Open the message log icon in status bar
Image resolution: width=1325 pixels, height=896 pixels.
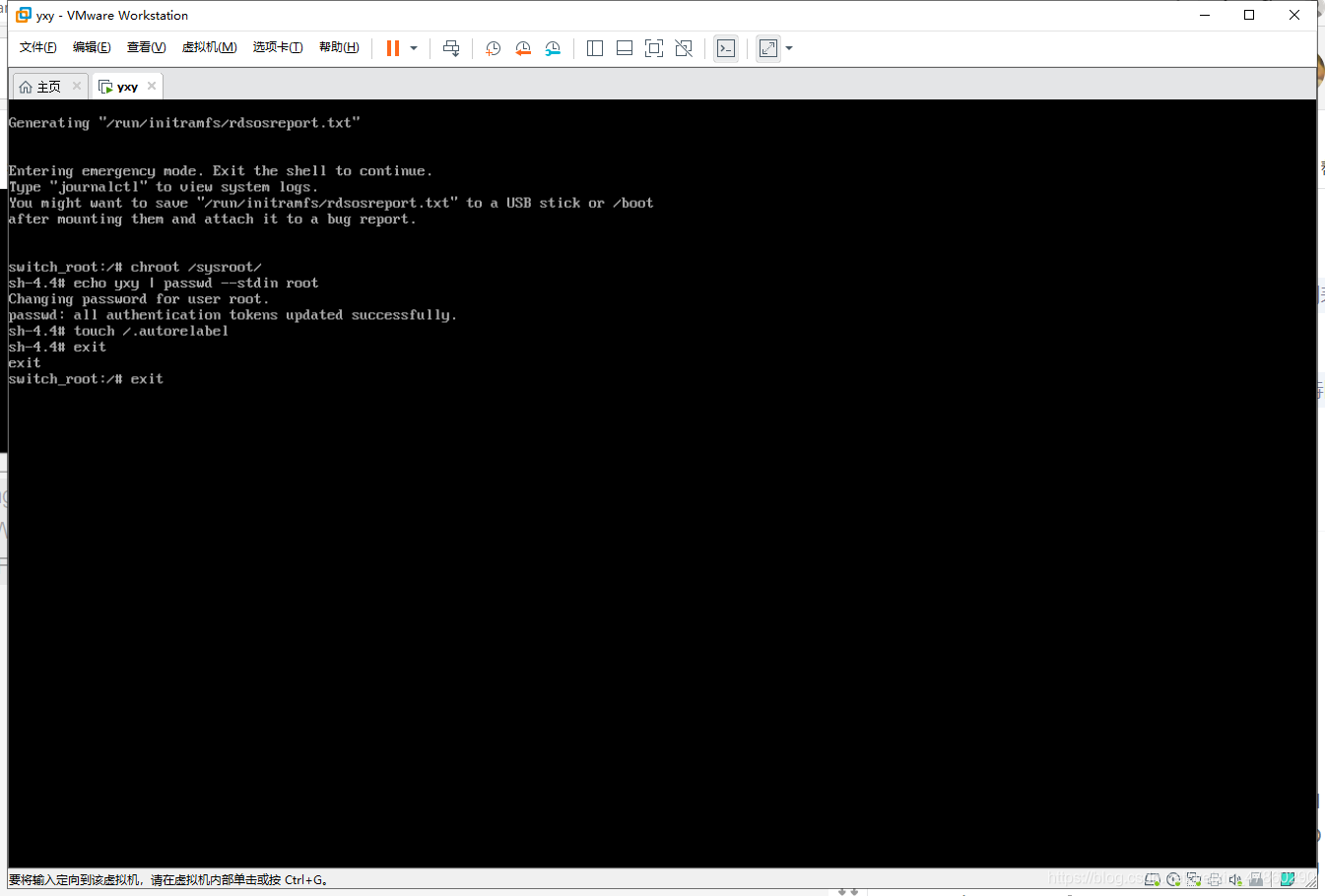tap(1287, 879)
